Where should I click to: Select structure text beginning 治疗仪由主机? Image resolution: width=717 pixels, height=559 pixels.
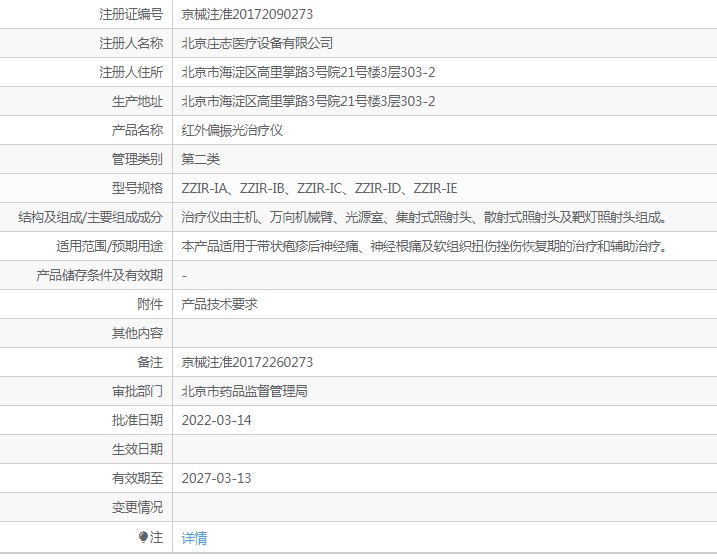(x=424, y=217)
